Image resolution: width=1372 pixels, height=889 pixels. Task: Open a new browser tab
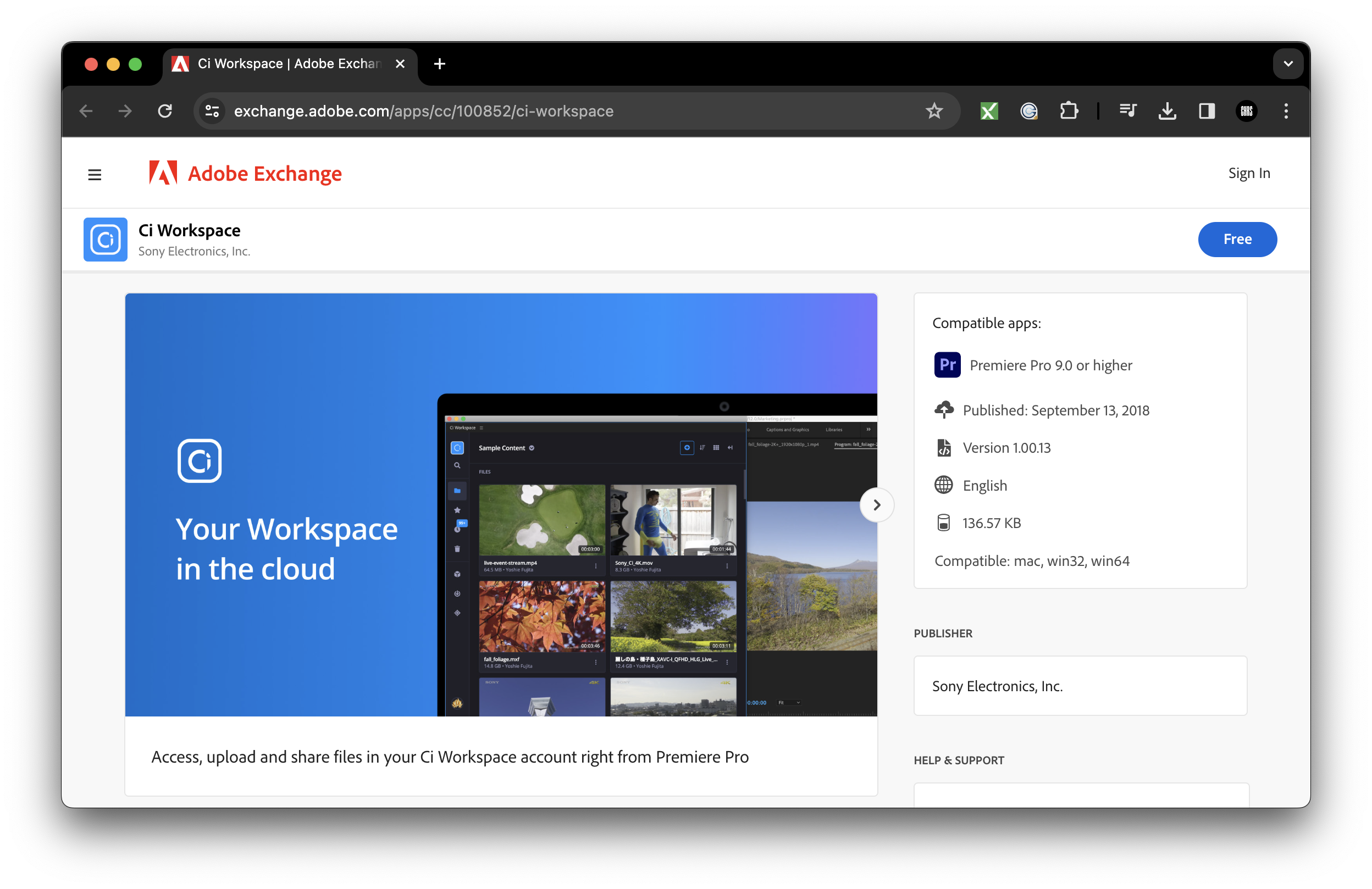[439, 63]
